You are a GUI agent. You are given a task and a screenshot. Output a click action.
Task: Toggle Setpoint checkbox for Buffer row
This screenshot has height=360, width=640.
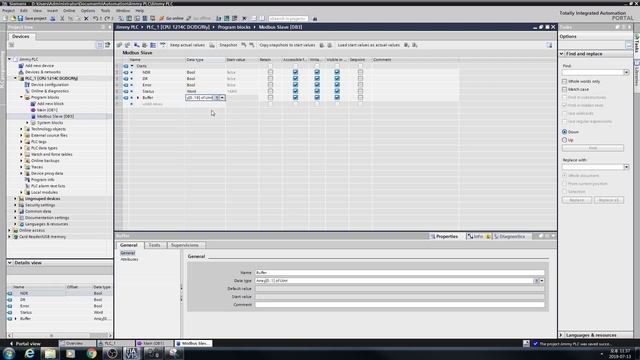(360, 98)
